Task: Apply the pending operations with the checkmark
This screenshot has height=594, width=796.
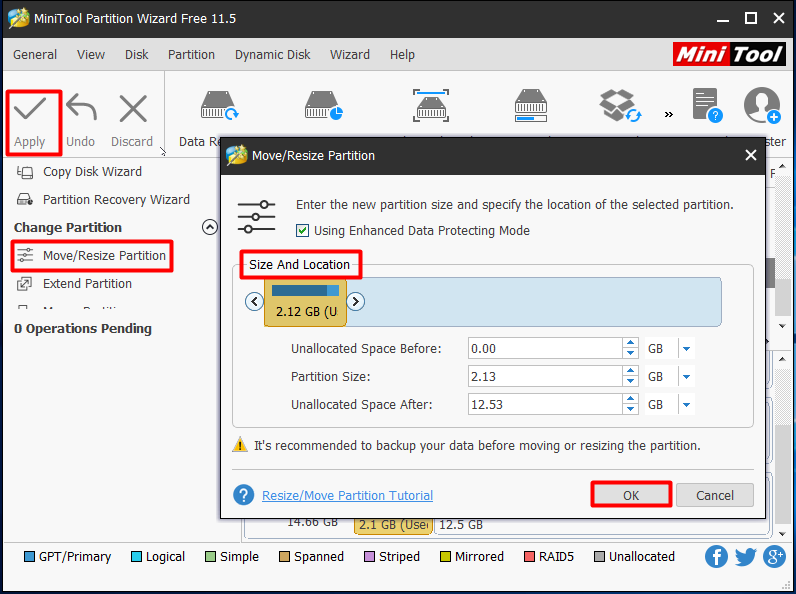Action: [30, 122]
